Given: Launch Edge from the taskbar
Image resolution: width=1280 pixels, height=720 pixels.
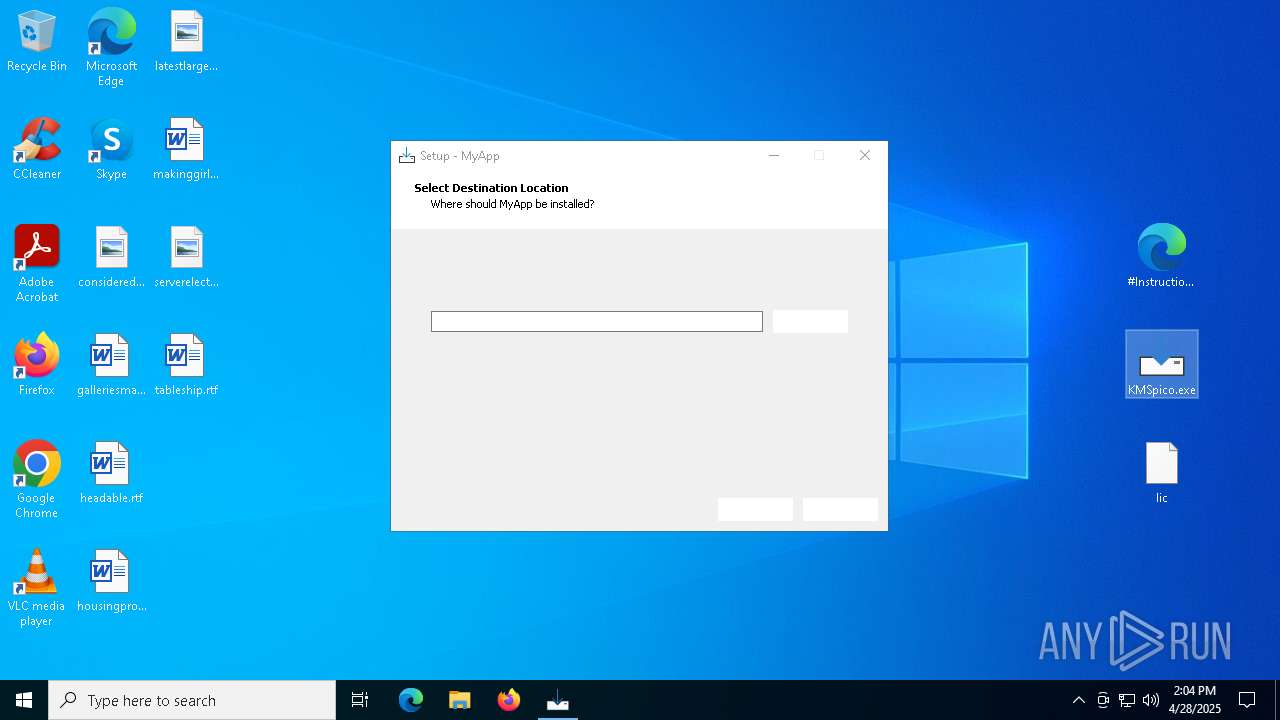Looking at the screenshot, I should point(411,700).
